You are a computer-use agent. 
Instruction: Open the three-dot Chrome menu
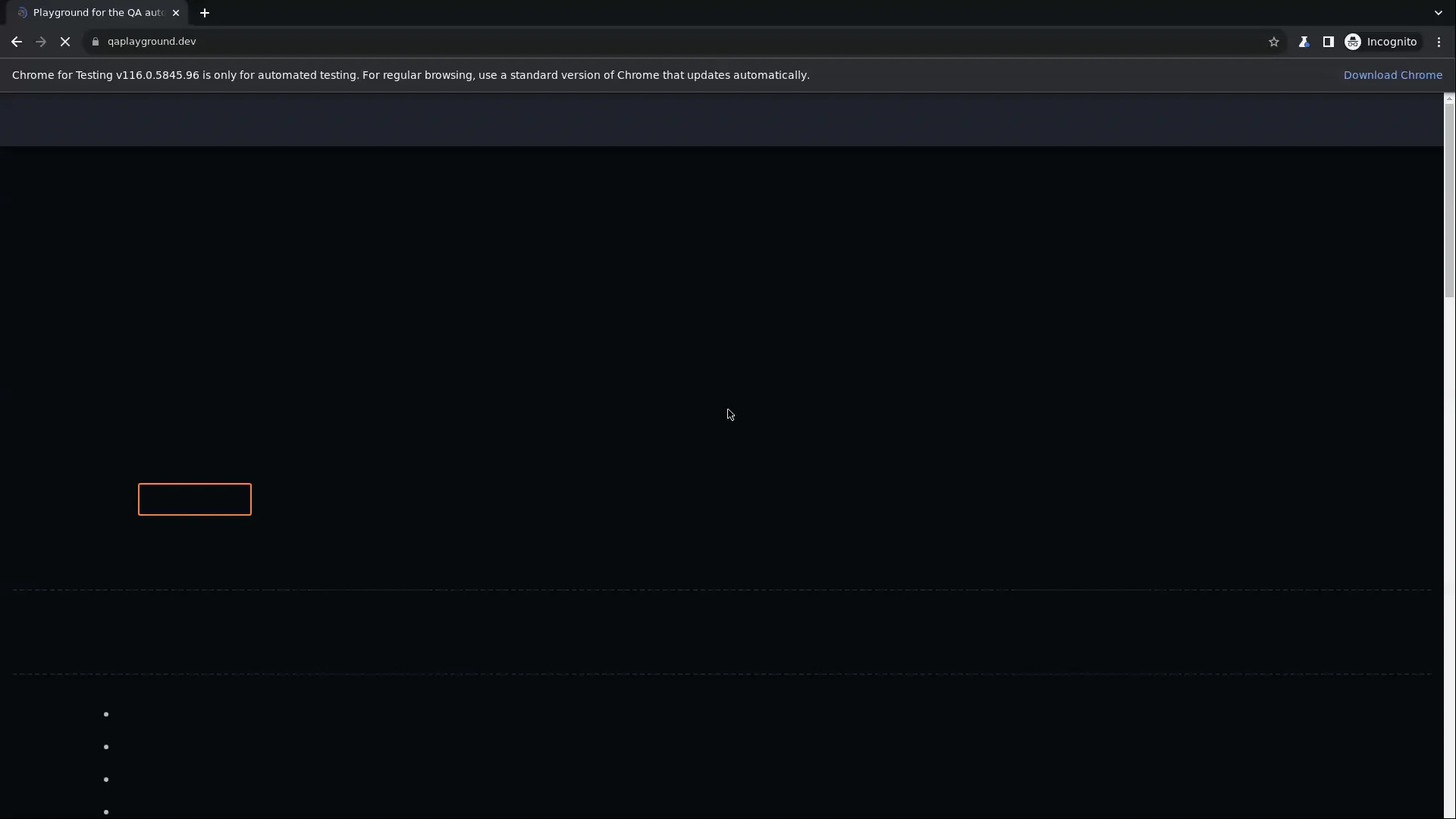tap(1439, 42)
